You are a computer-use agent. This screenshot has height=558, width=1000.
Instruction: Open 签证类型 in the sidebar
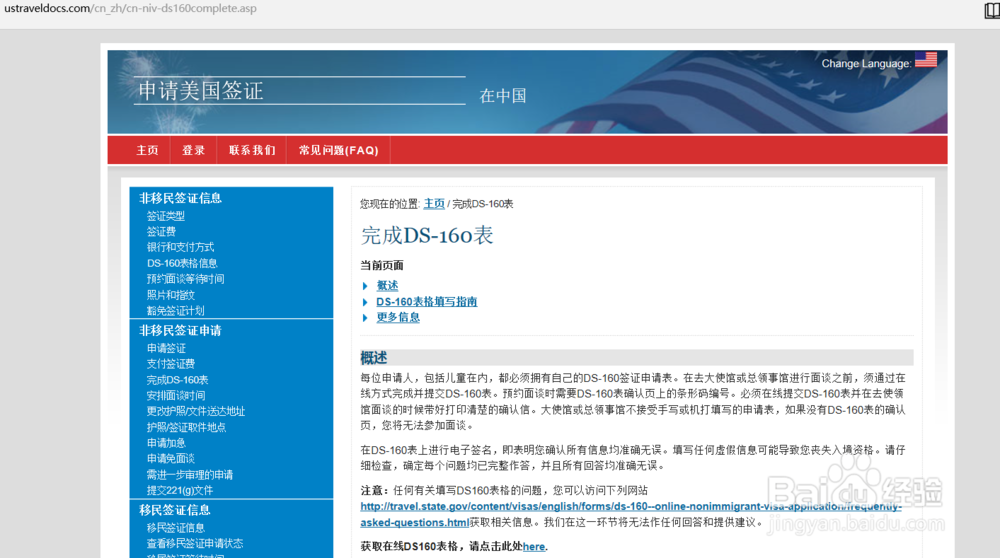(x=166, y=216)
